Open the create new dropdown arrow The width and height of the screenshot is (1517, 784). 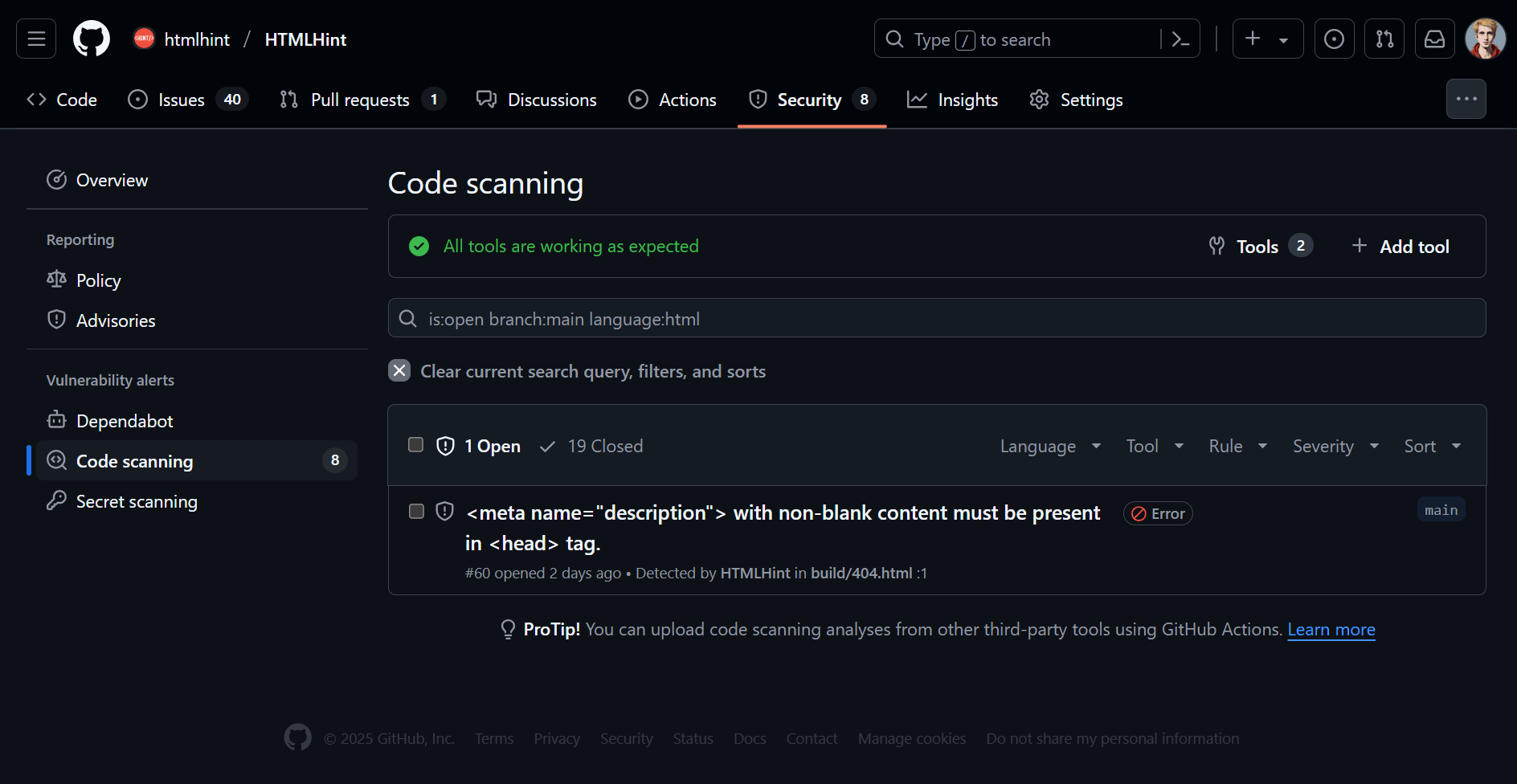[x=1283, y=38]
